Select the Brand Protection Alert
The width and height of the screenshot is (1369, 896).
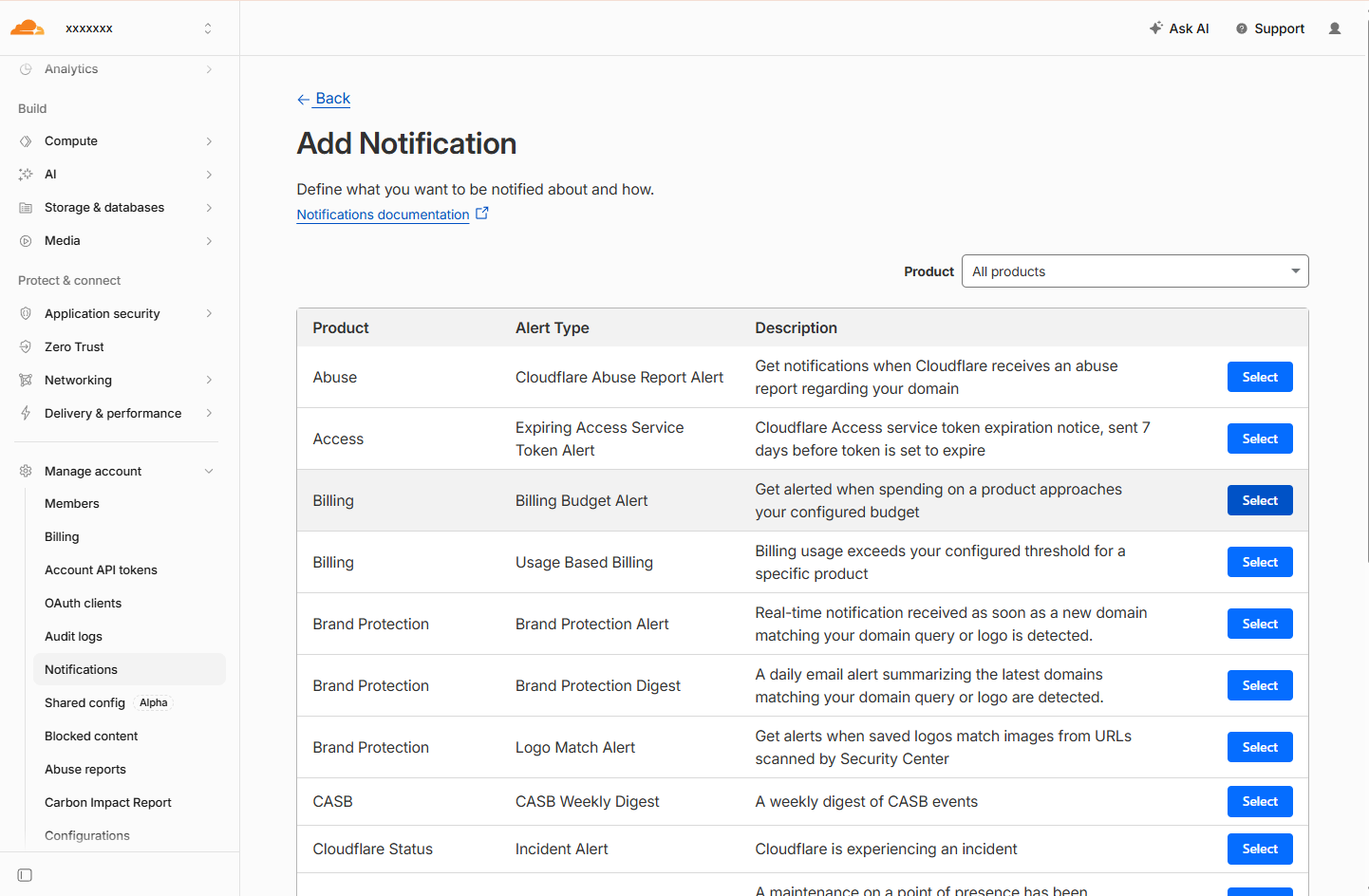[x=1260, y=624]
